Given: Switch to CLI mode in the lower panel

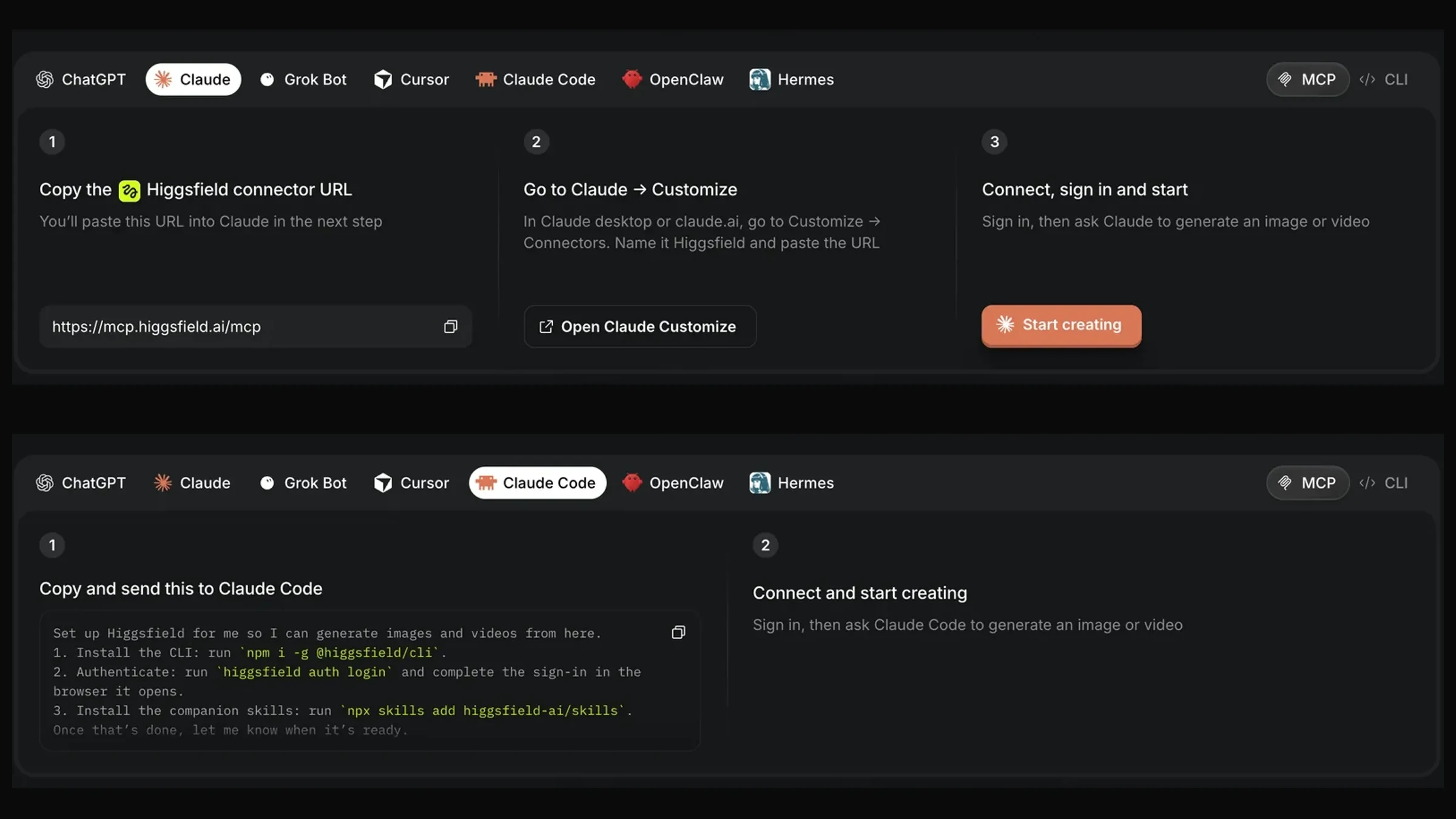Looking at the screenshot, I should point(1384,483).
